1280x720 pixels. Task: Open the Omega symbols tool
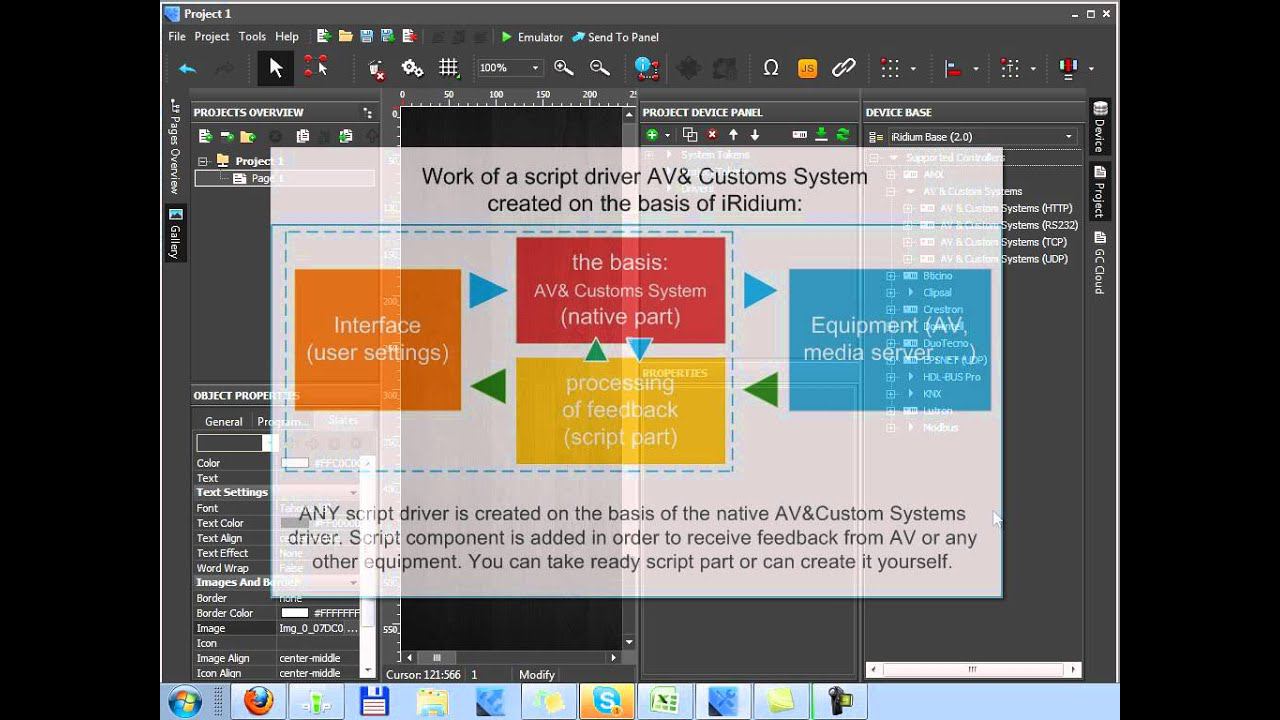coord(771,68)
